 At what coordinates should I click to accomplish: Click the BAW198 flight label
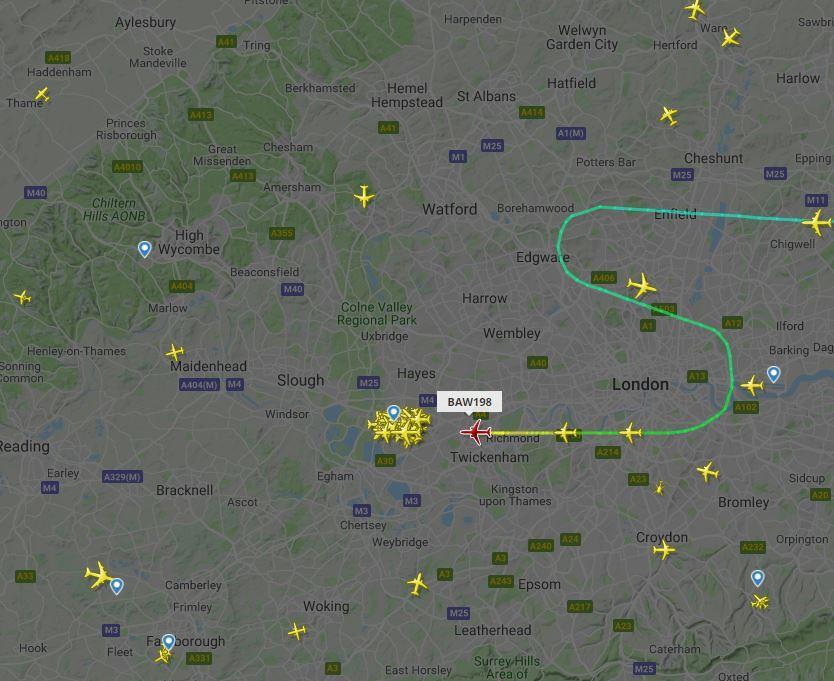point(469,402)
